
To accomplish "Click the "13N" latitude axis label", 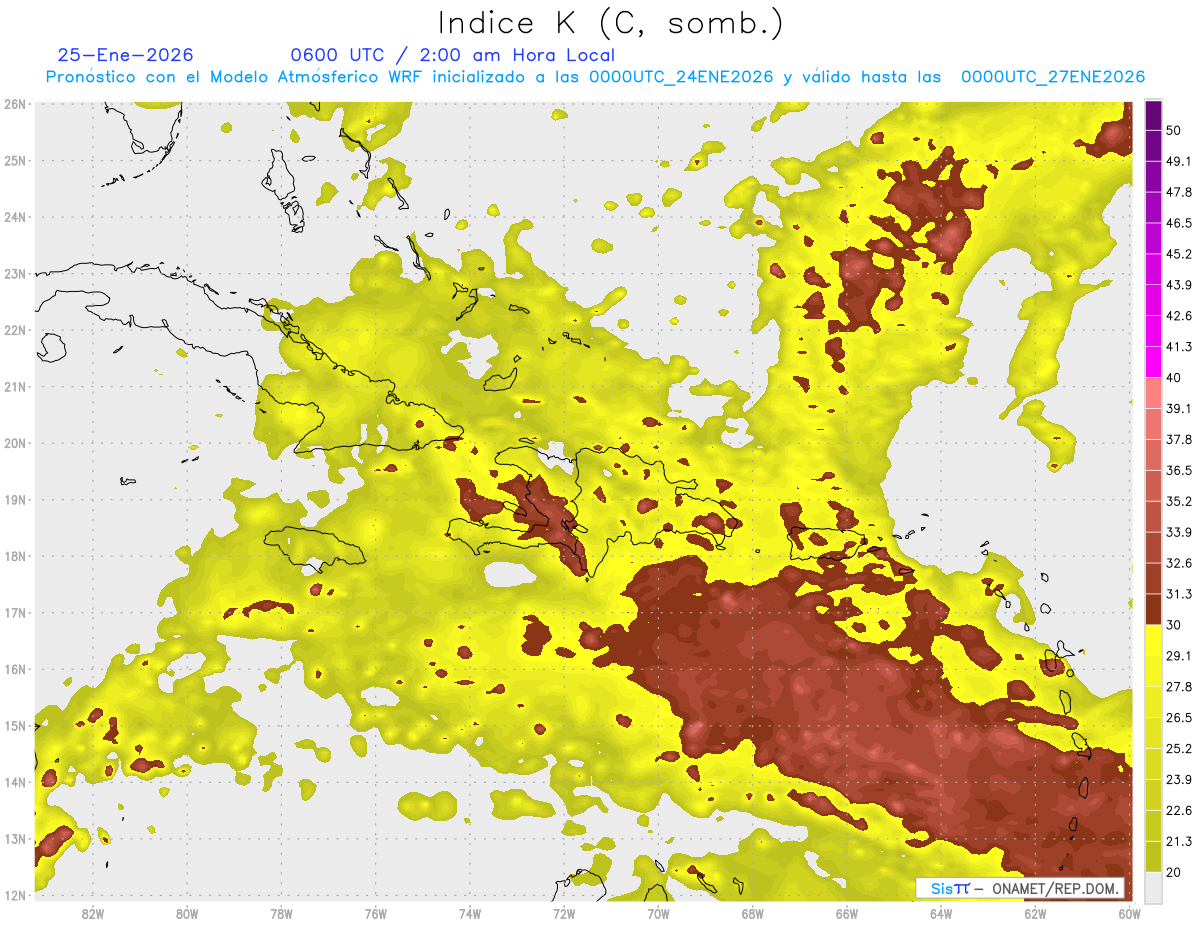I will point(15,839).
